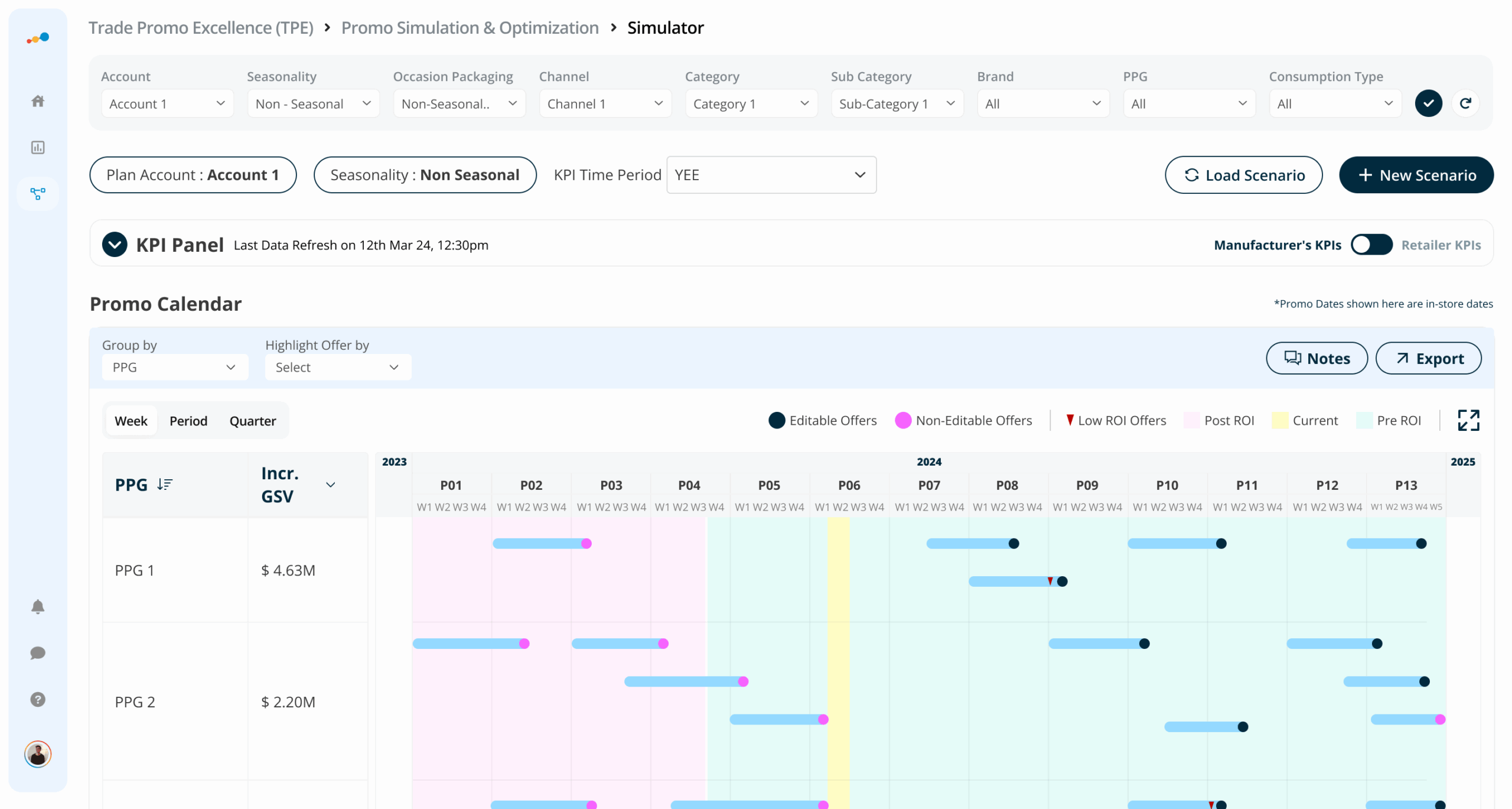Open the Sub Category dropdown
This screenshot has height=809, width=1512.
tap(897, 103)
